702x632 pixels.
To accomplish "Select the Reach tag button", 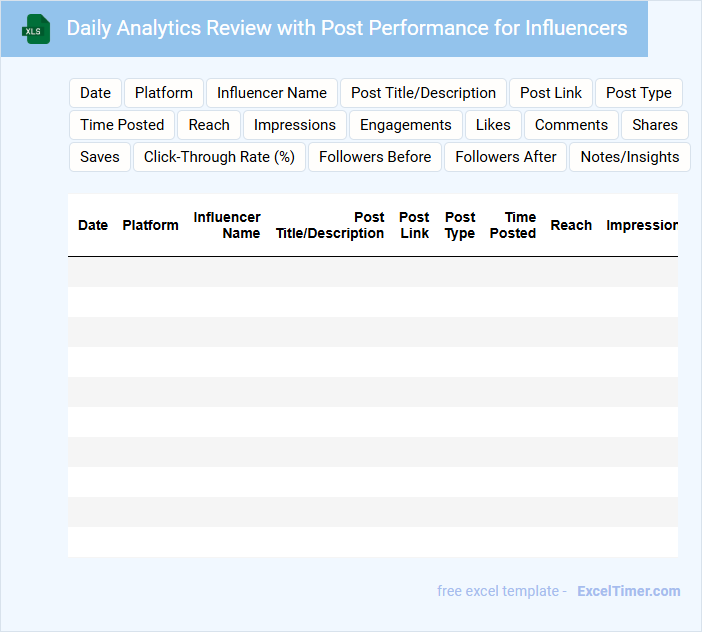I will pos(209,125).
